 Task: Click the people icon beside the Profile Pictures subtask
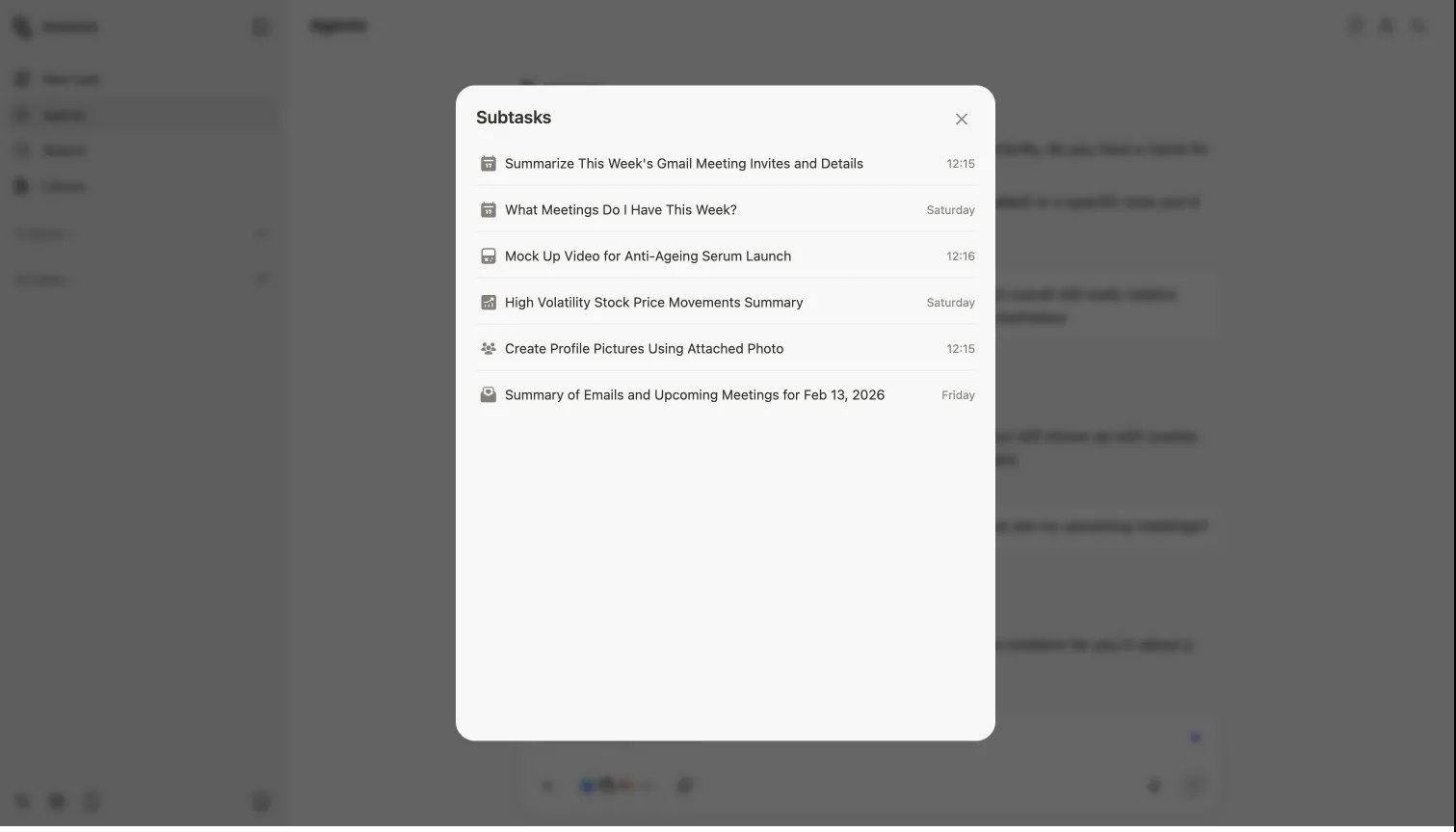point(488,348)
